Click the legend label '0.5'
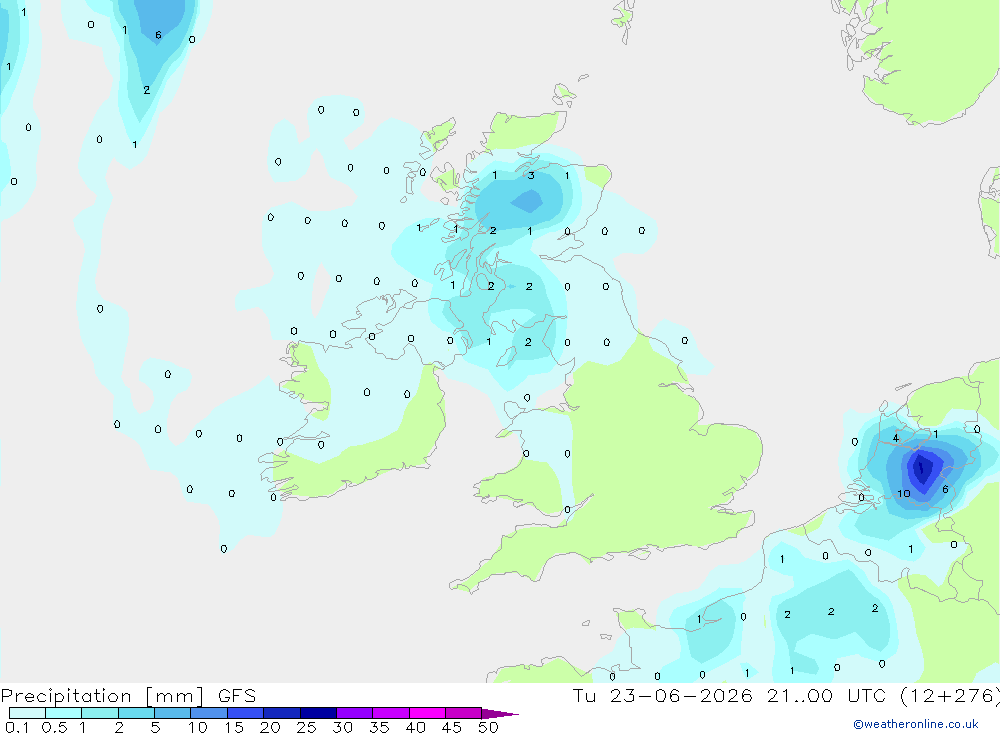Viewport: 1000px width, 733px height. tap(54, 727)
